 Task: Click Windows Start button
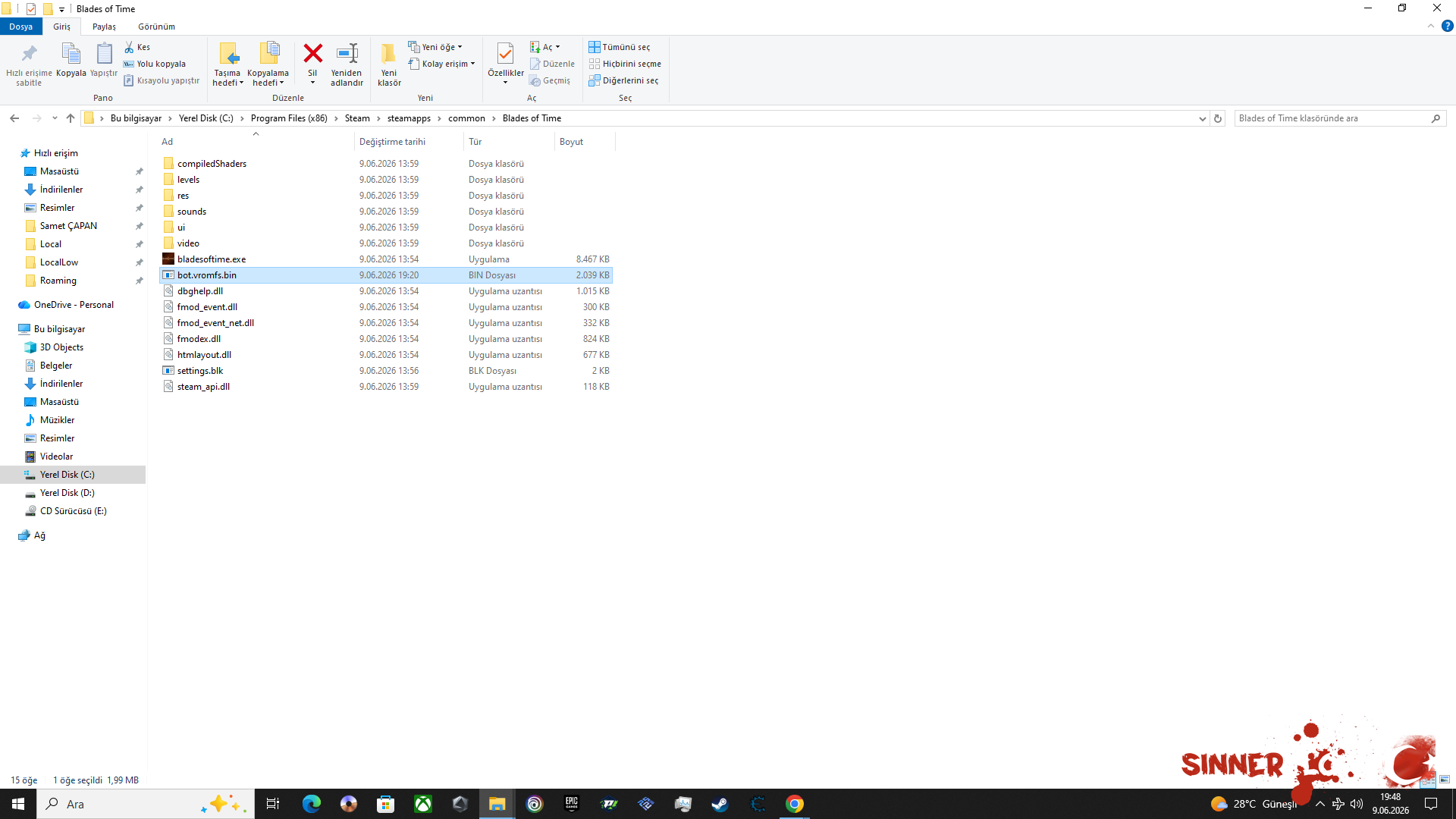(18, 804)
